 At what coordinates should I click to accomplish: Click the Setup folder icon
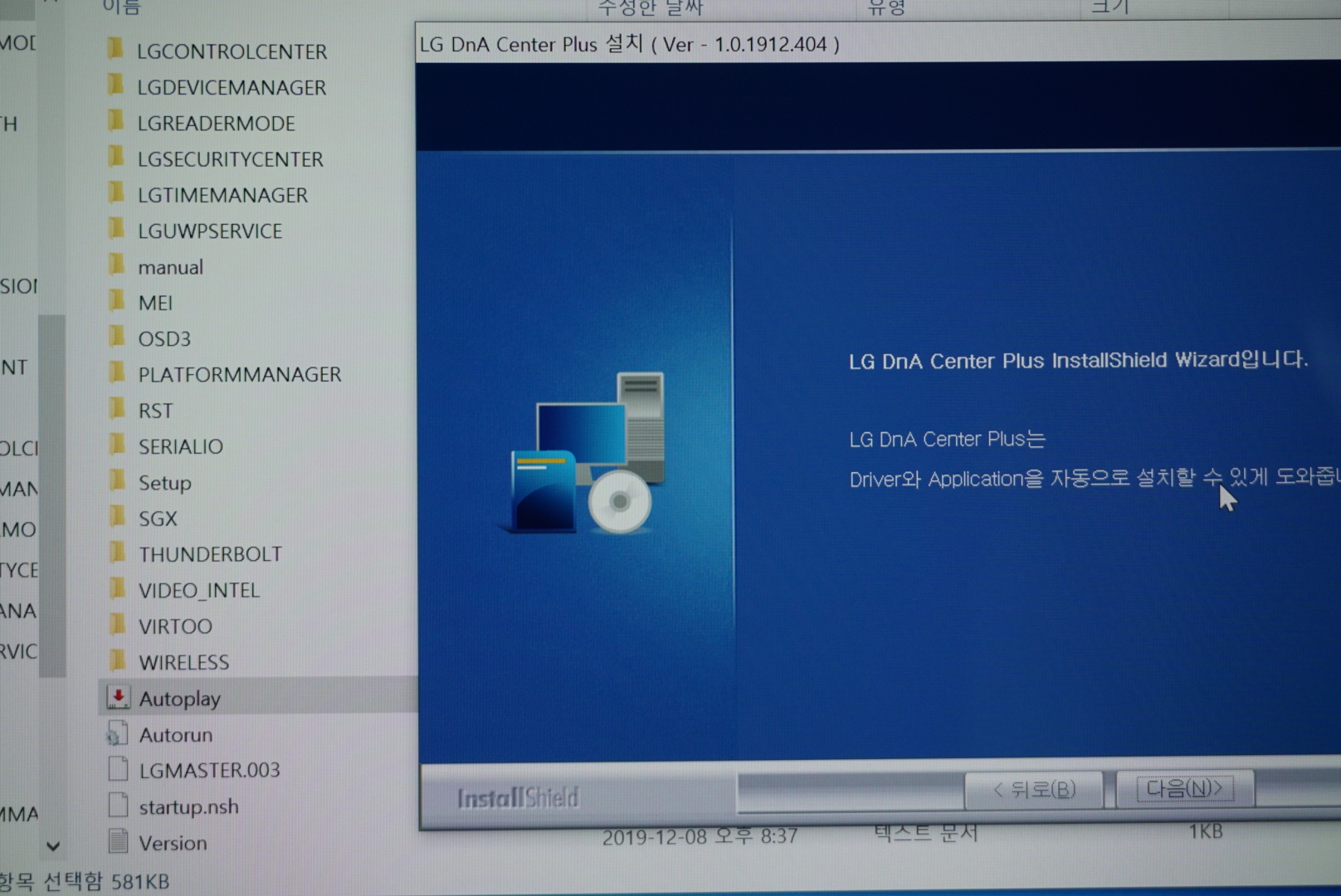[118, 480]
